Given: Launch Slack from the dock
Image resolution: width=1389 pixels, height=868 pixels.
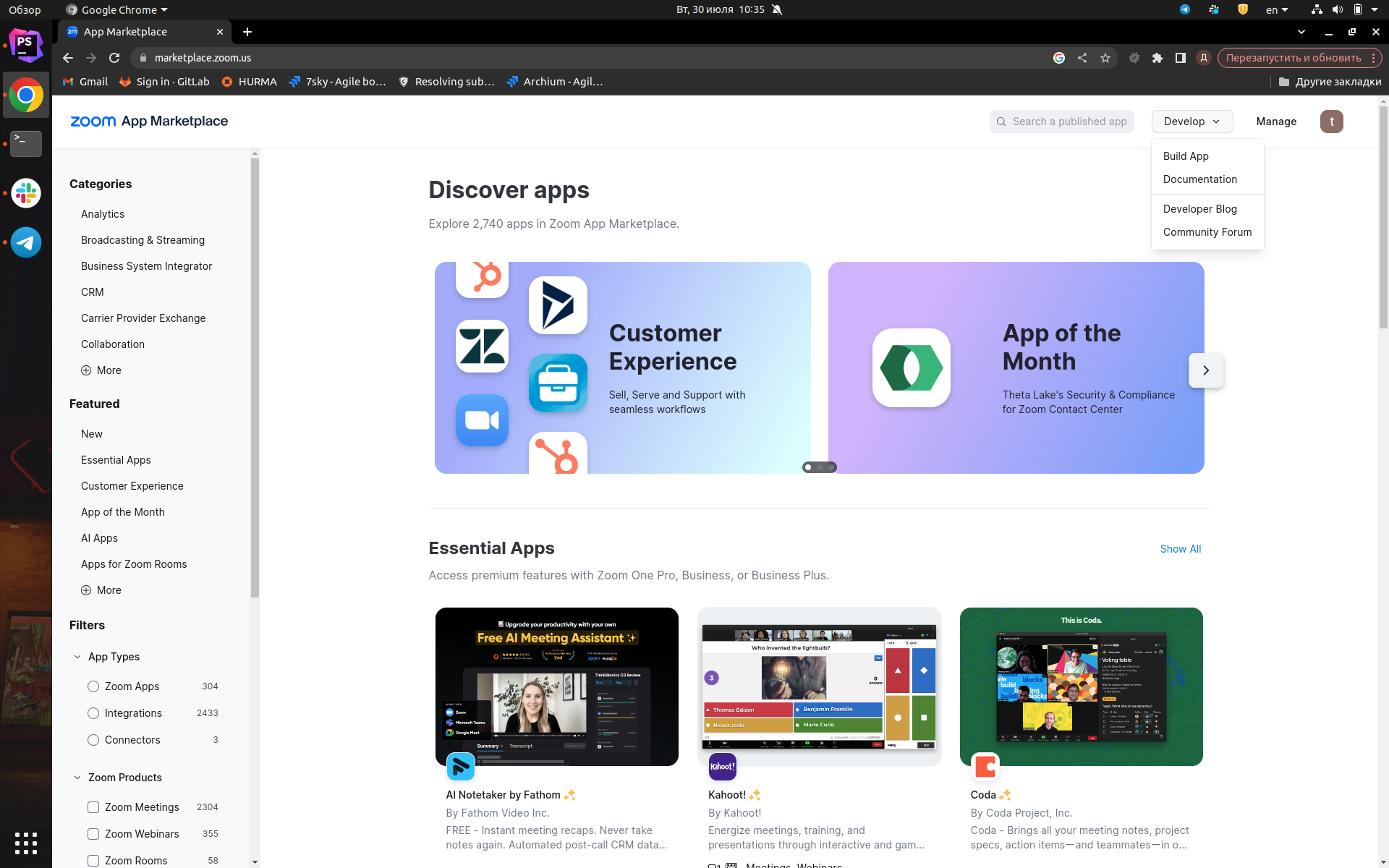Looking at the screenshot, I should [26, 193].
